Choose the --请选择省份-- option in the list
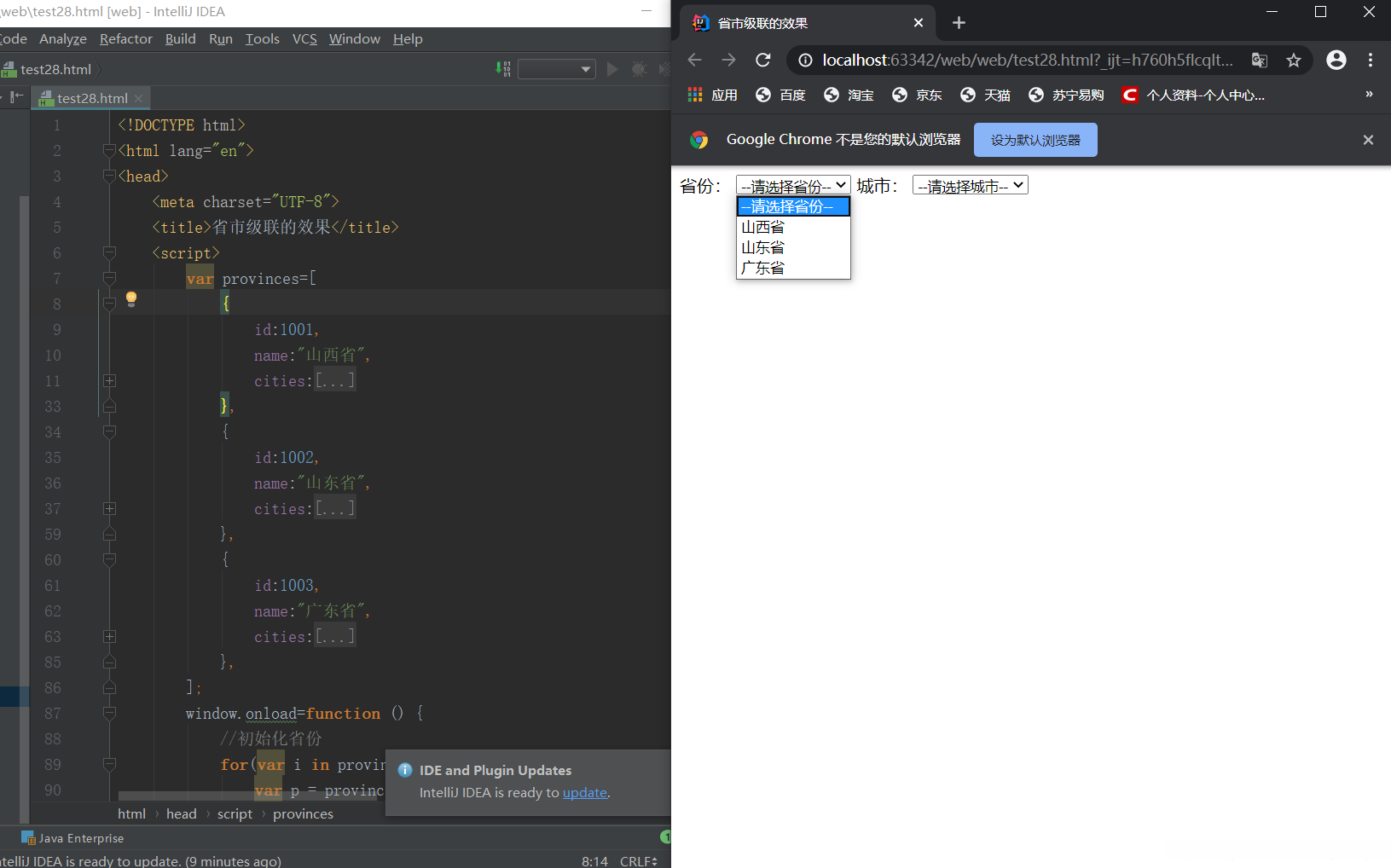Viewport: 1391px width, 868px height. (793, 206)
